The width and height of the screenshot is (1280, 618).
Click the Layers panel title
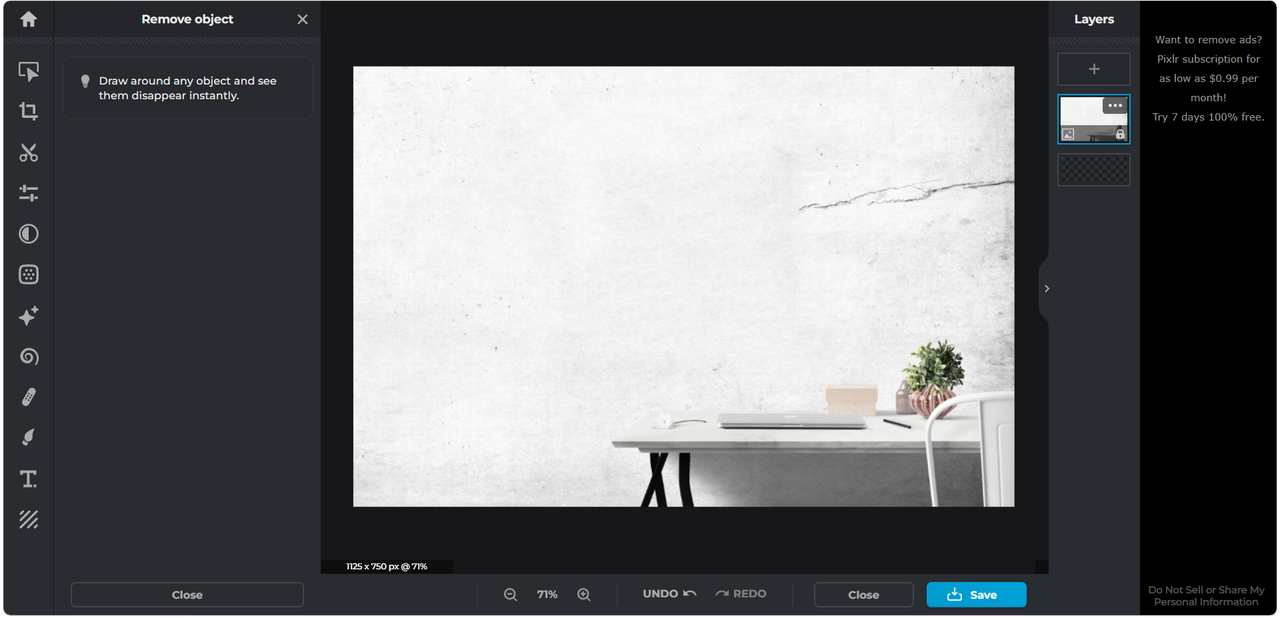coord(1094,19)
